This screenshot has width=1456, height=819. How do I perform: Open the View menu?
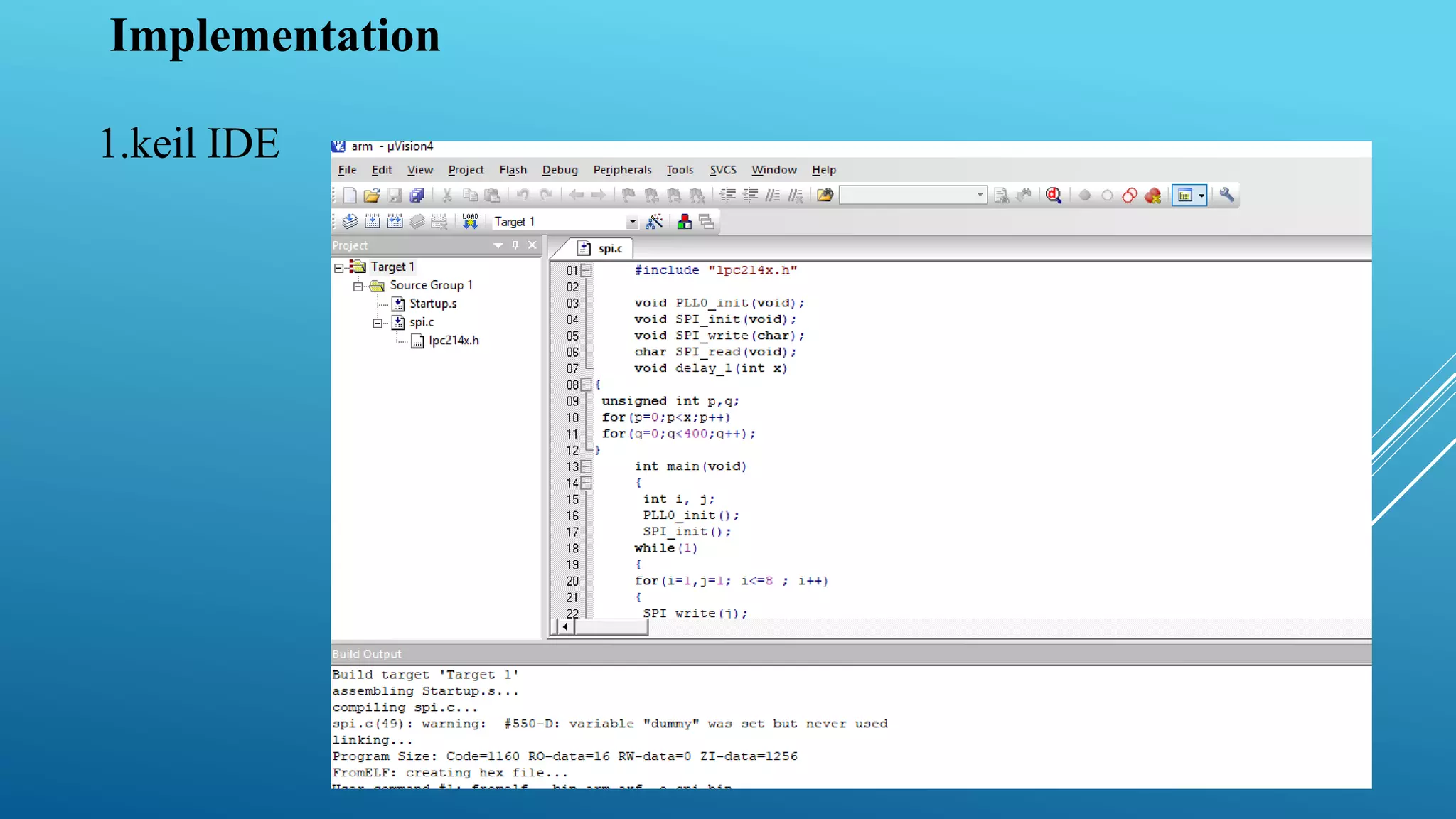click(420, 170)
